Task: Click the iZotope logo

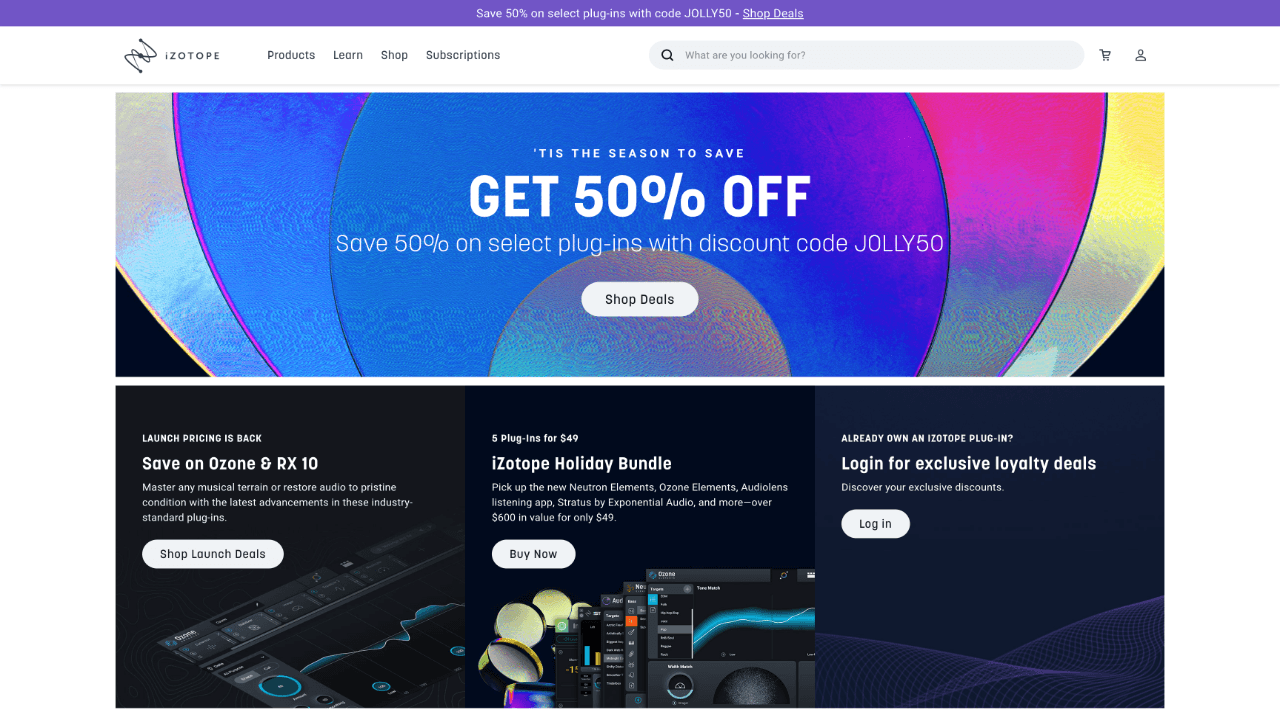Action: (x=171, y=55)
